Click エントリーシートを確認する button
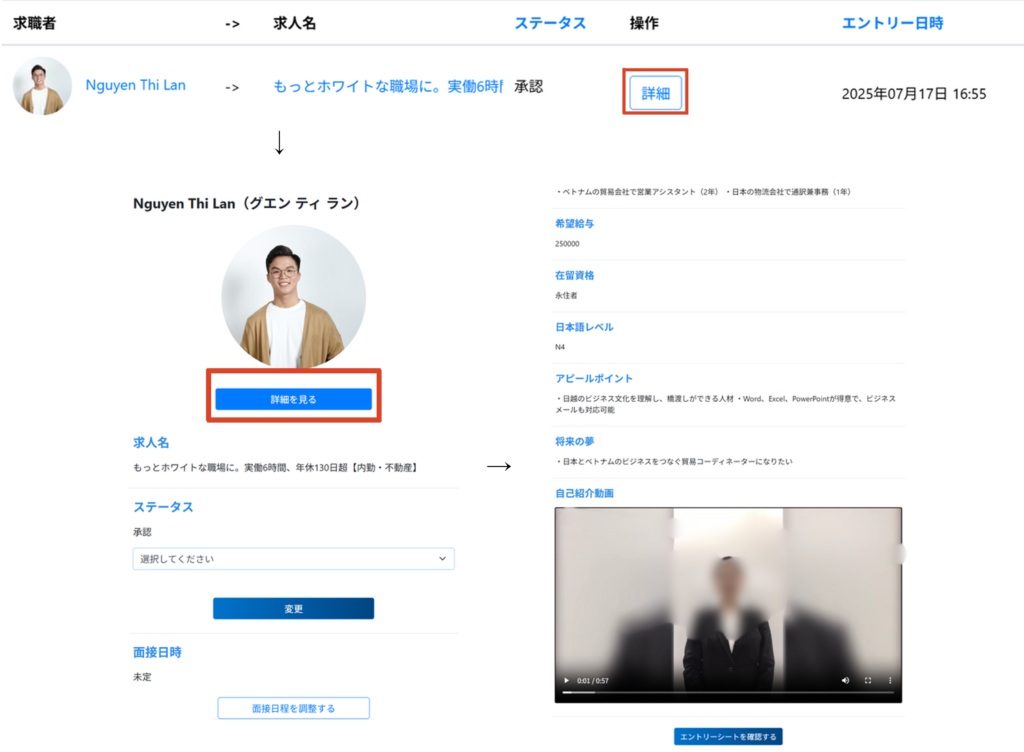Screen dimensions: 1024x752 (x=728, y=737)
